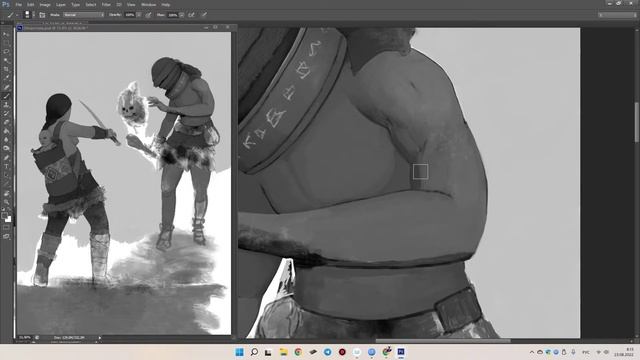Toggle the Brush panel button
640x360 pixels.
(42, 15)
